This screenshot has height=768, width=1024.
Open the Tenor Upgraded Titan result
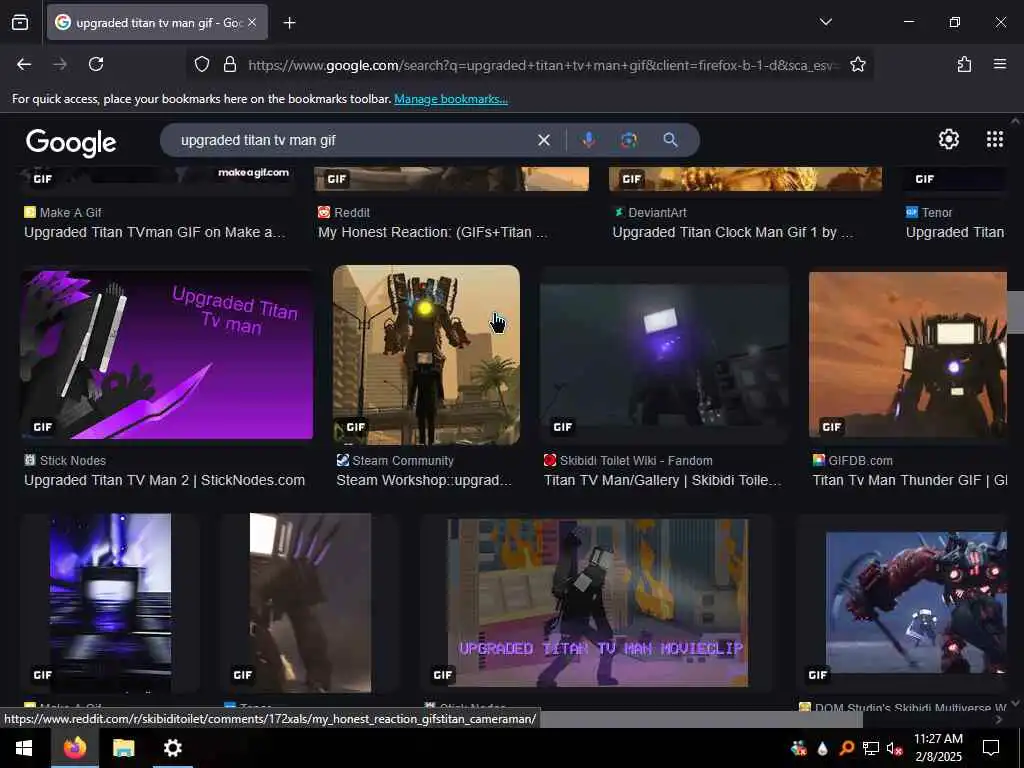[x=955, y=232]
